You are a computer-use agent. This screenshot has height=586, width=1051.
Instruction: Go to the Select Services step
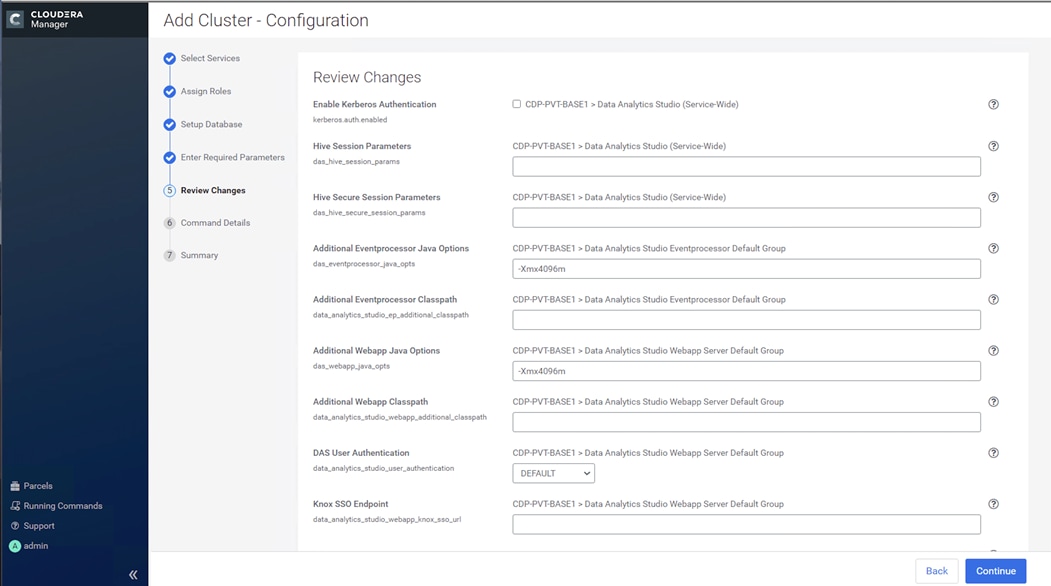click(210, 58)
